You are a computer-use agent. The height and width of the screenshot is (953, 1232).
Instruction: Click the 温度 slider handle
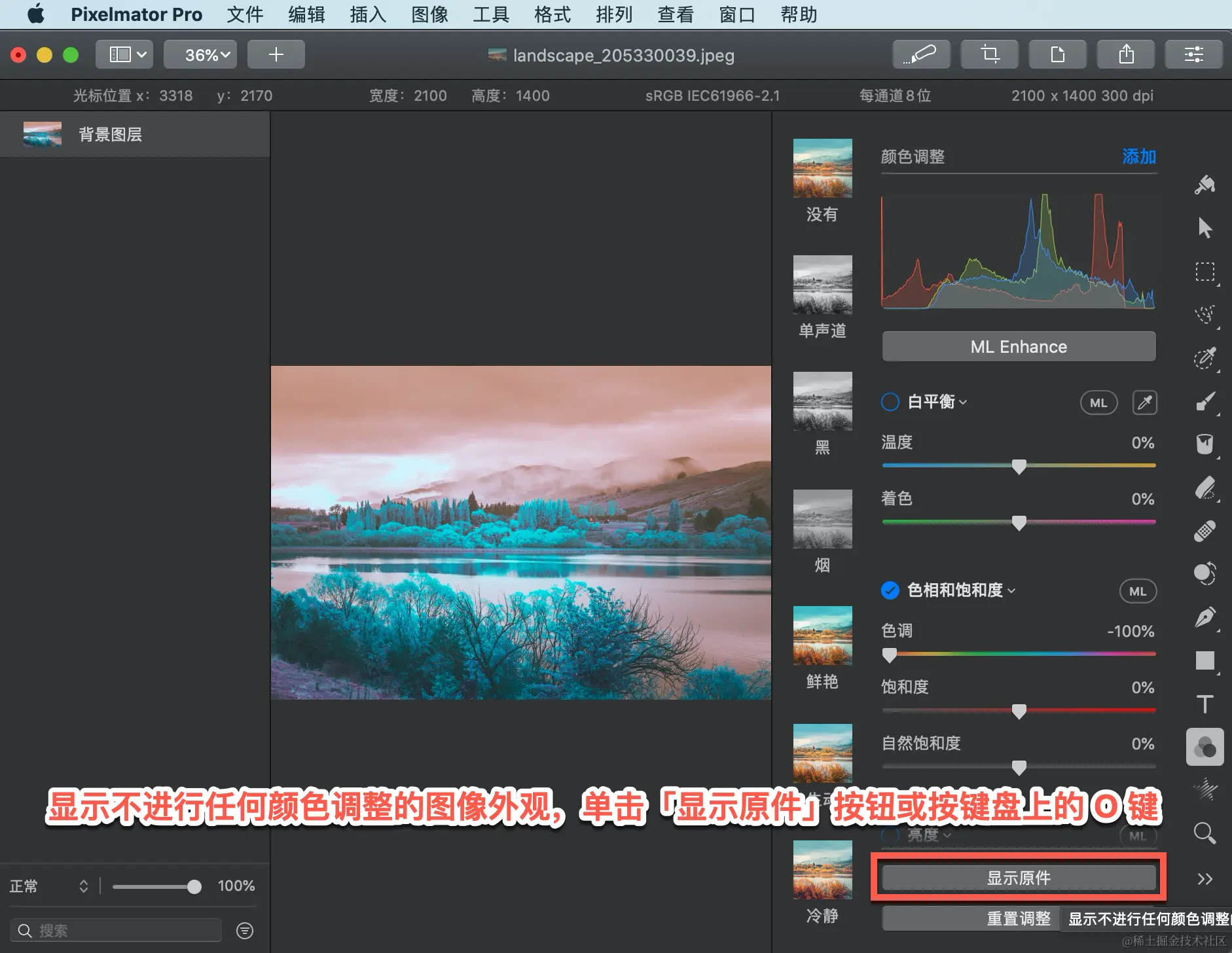coord(1019,467)
